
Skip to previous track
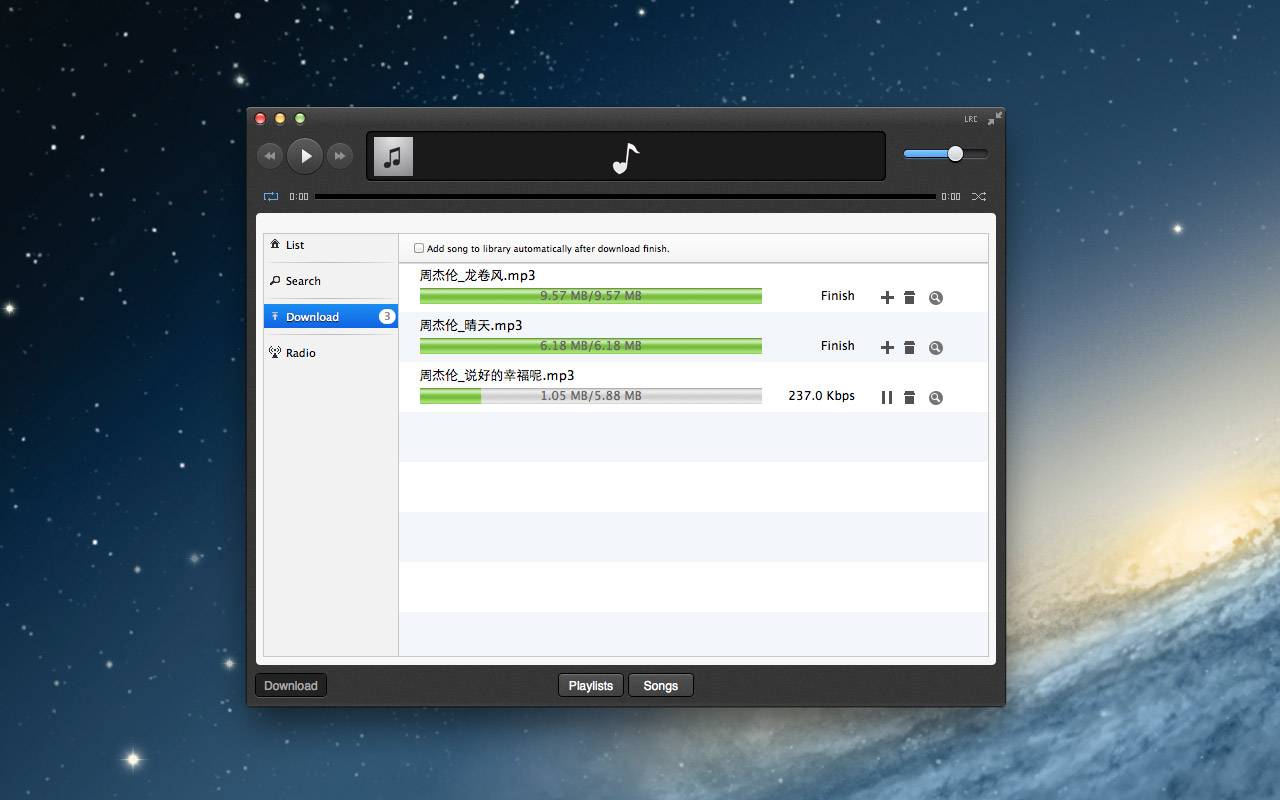270,156
